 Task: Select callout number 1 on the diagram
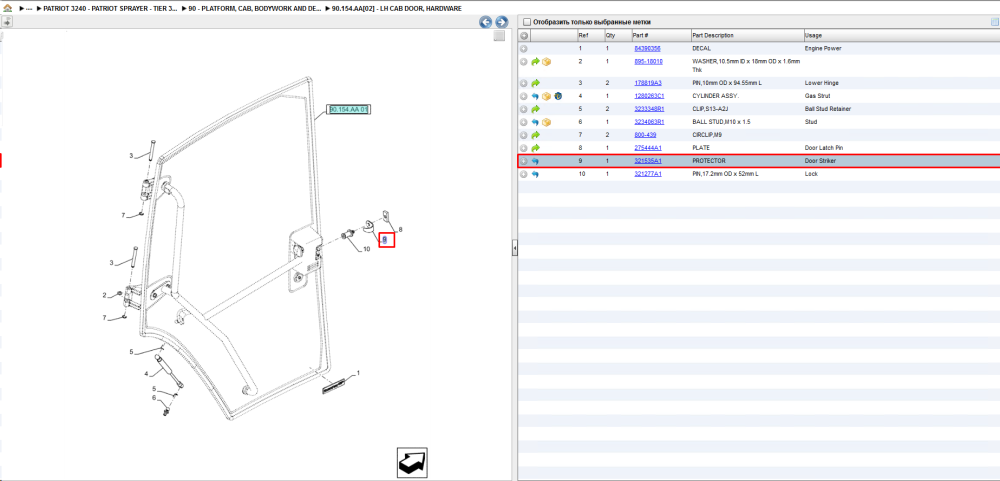(x=358, y=373)
